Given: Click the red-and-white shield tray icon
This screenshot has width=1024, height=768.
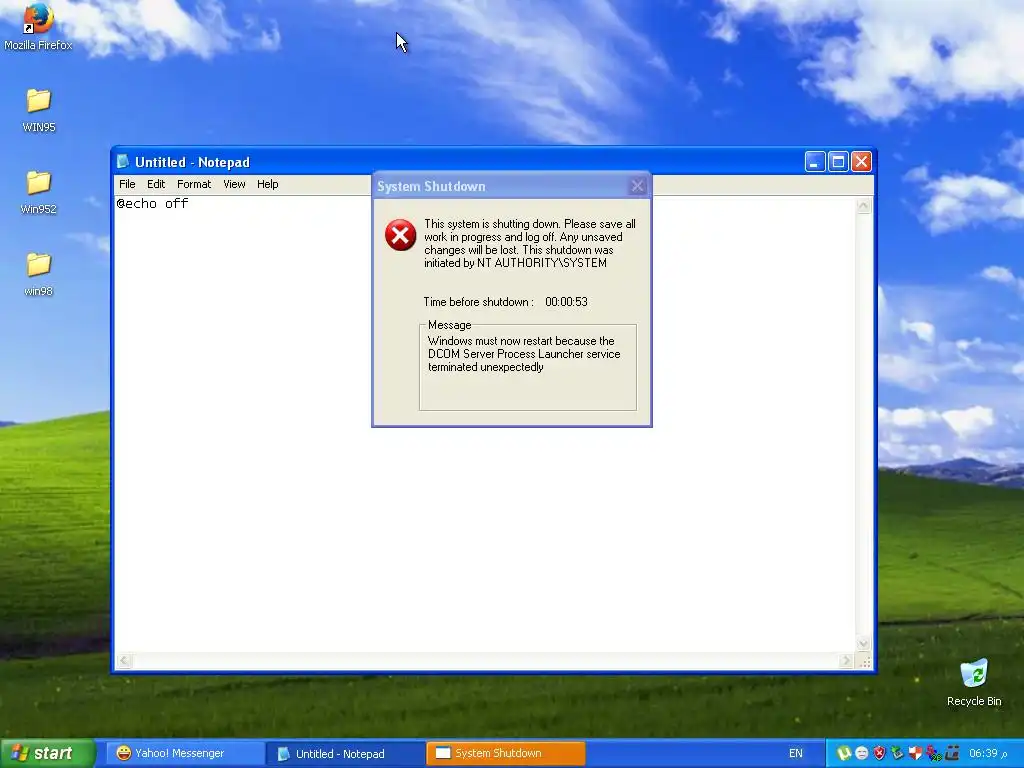Looking at the screenshot, I should coord(916,753).
